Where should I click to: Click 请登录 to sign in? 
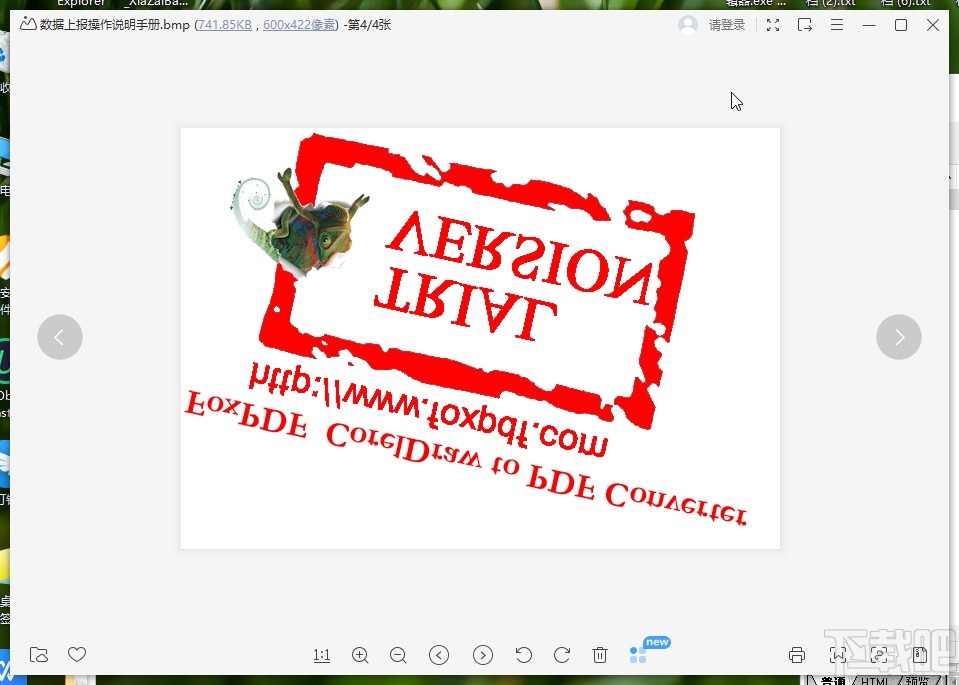point(727,25)
